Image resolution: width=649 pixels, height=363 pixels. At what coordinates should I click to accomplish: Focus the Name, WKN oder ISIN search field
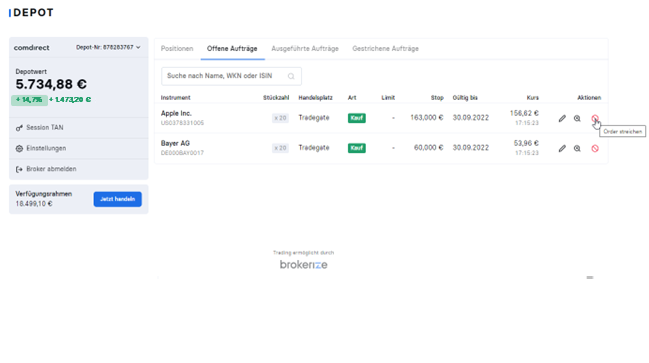point(231,76)
